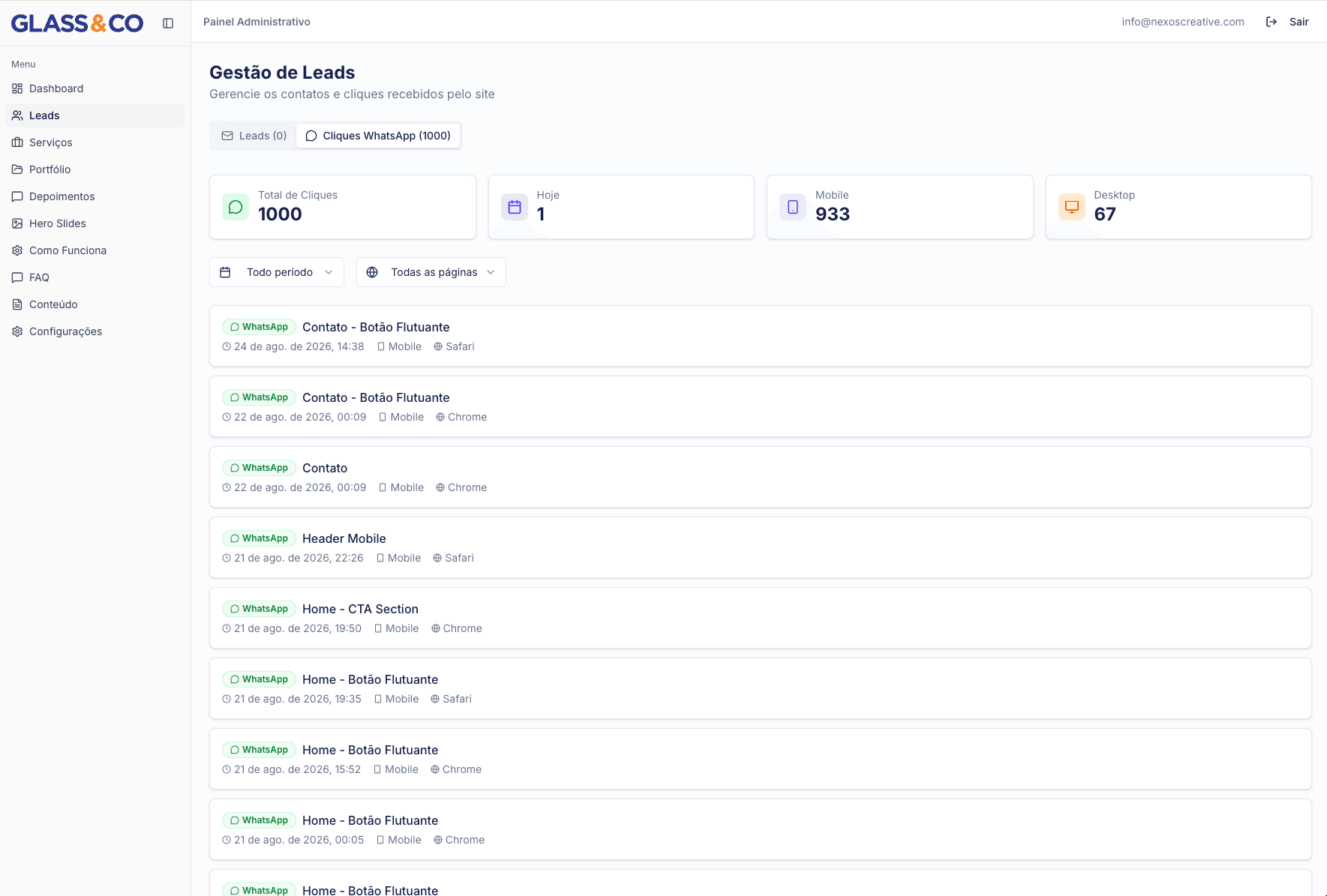Click the Total de Cliques value 1000
Viewport: 1327px width, 896px height.
280,214
